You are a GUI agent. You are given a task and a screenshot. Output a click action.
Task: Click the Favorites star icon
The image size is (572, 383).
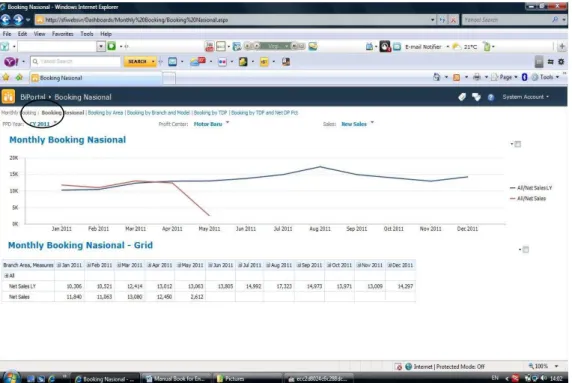click(x=6, y=77)
